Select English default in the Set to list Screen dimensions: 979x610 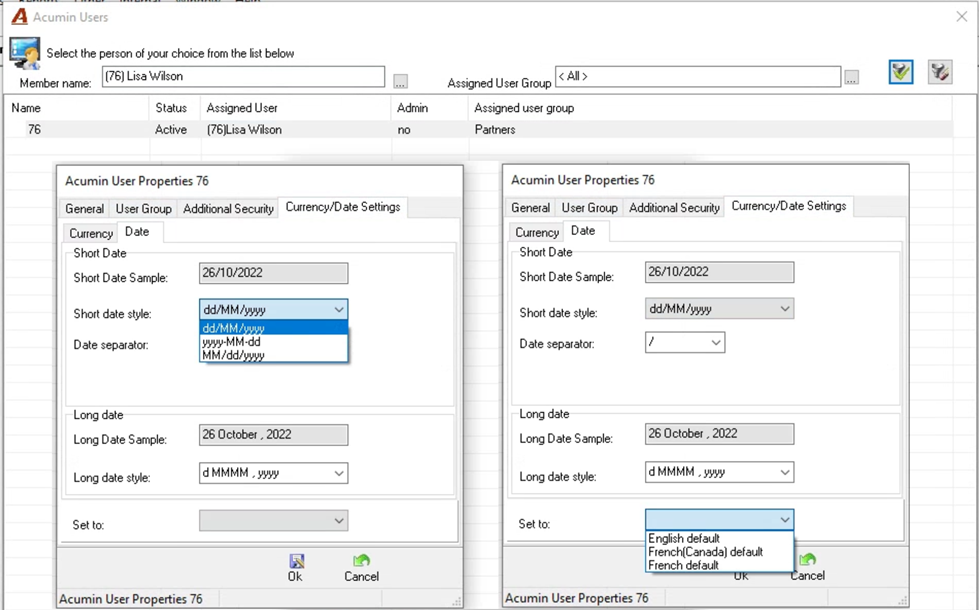[719, 538]
